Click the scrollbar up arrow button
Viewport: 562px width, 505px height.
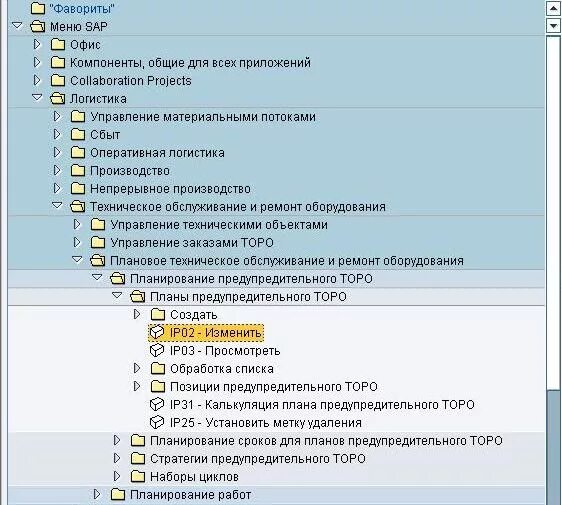[x=554, y=8]
